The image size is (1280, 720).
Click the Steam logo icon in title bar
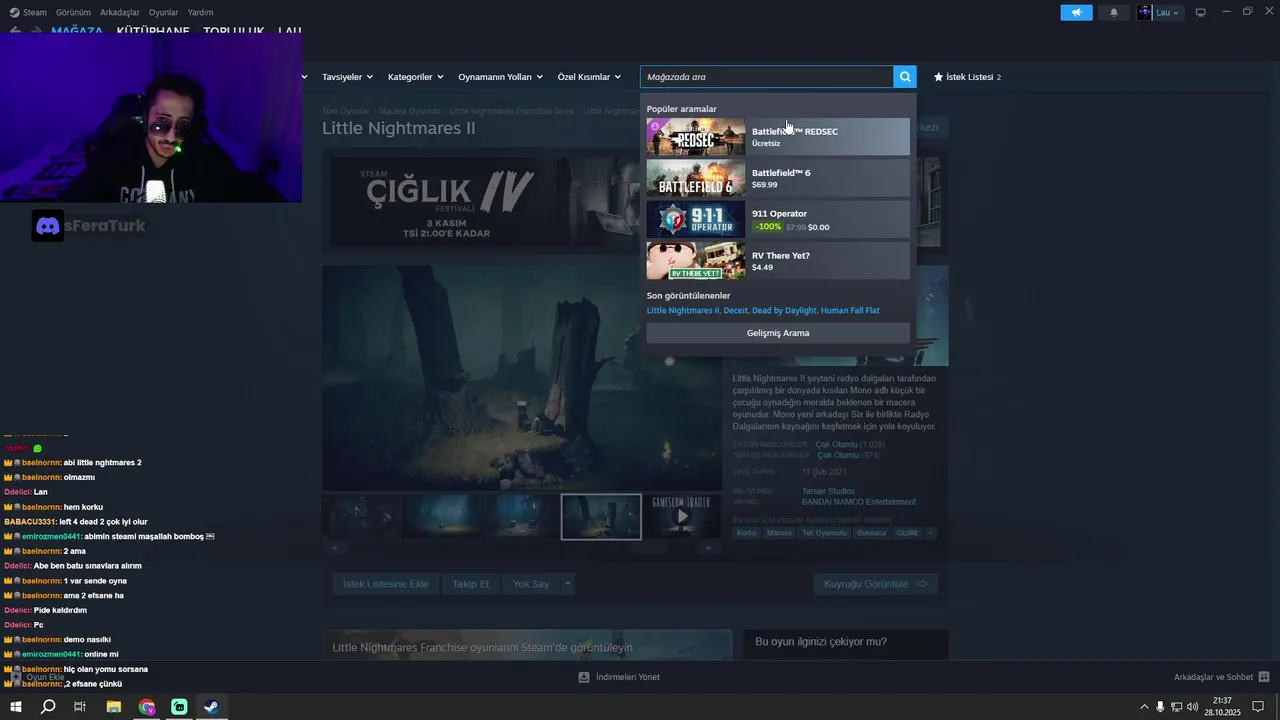[x=14, y=12]
